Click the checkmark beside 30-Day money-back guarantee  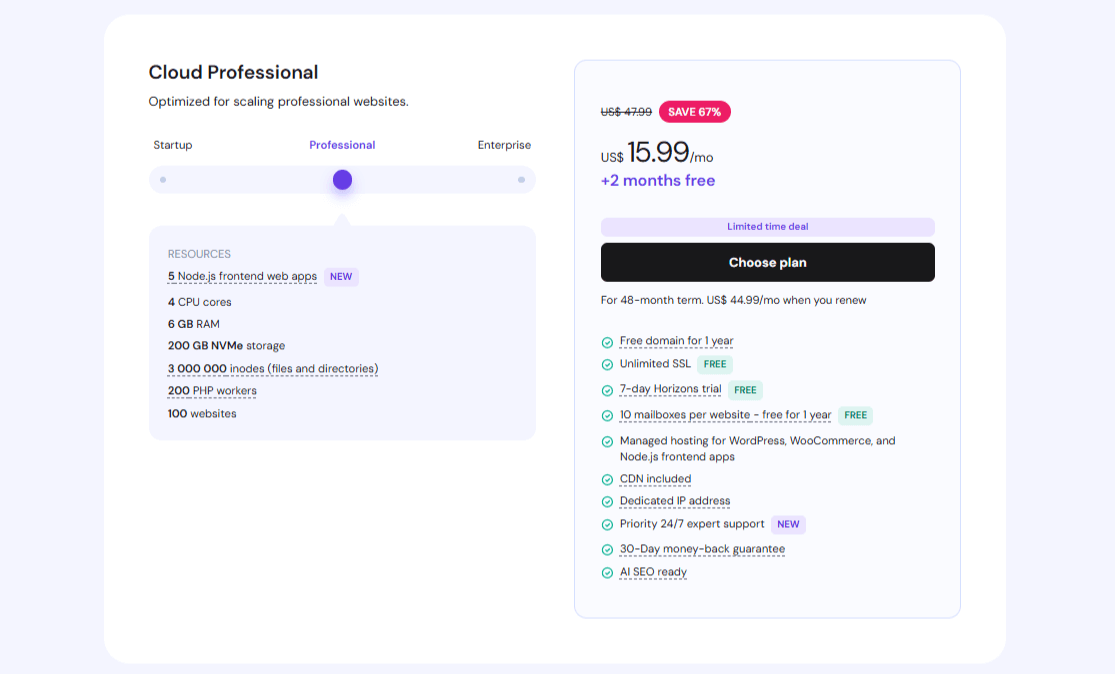(608, 549)
